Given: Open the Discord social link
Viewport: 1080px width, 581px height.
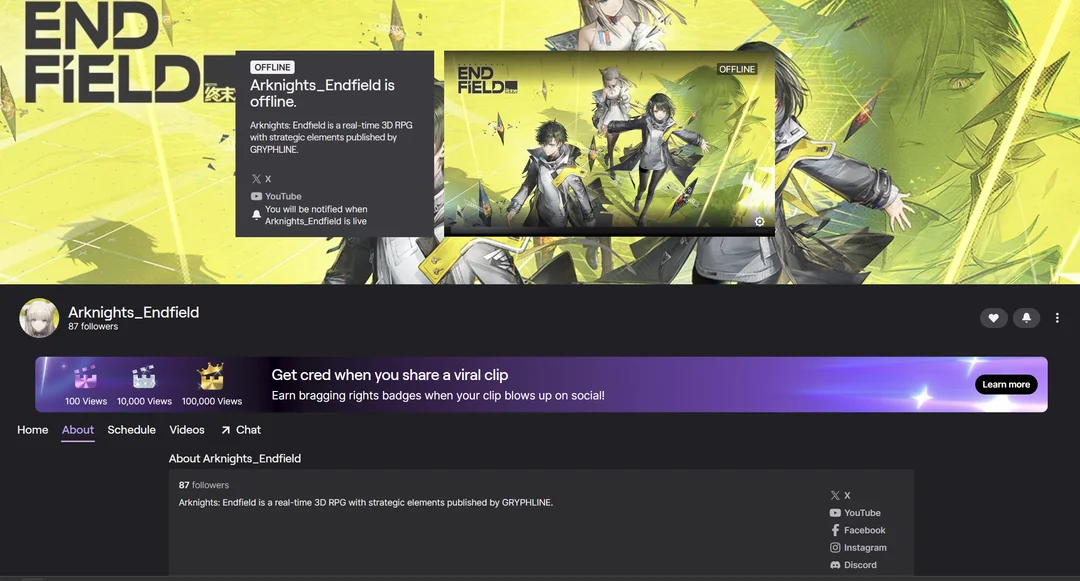Looking at the screenshot, I should pyautogui.click(x=853, y=564).
